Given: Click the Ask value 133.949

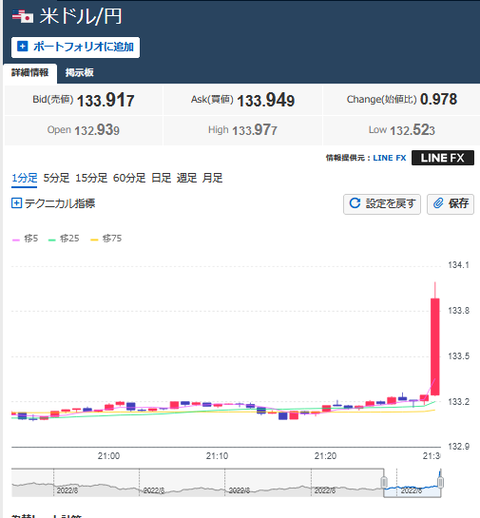Looking at the screenshot, I should (266, 100).
